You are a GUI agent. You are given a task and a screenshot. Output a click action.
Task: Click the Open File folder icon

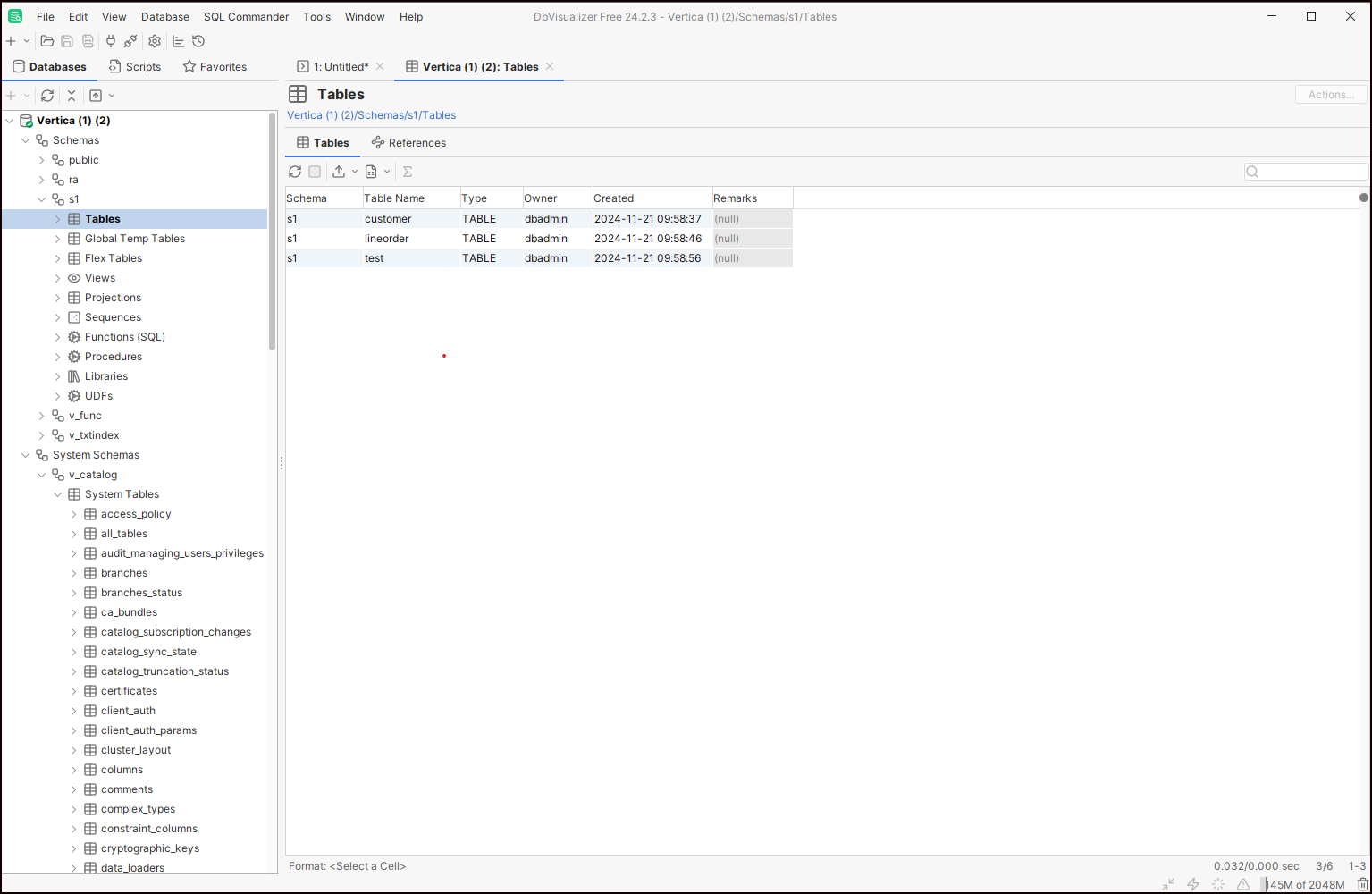(x=46, y=41)
